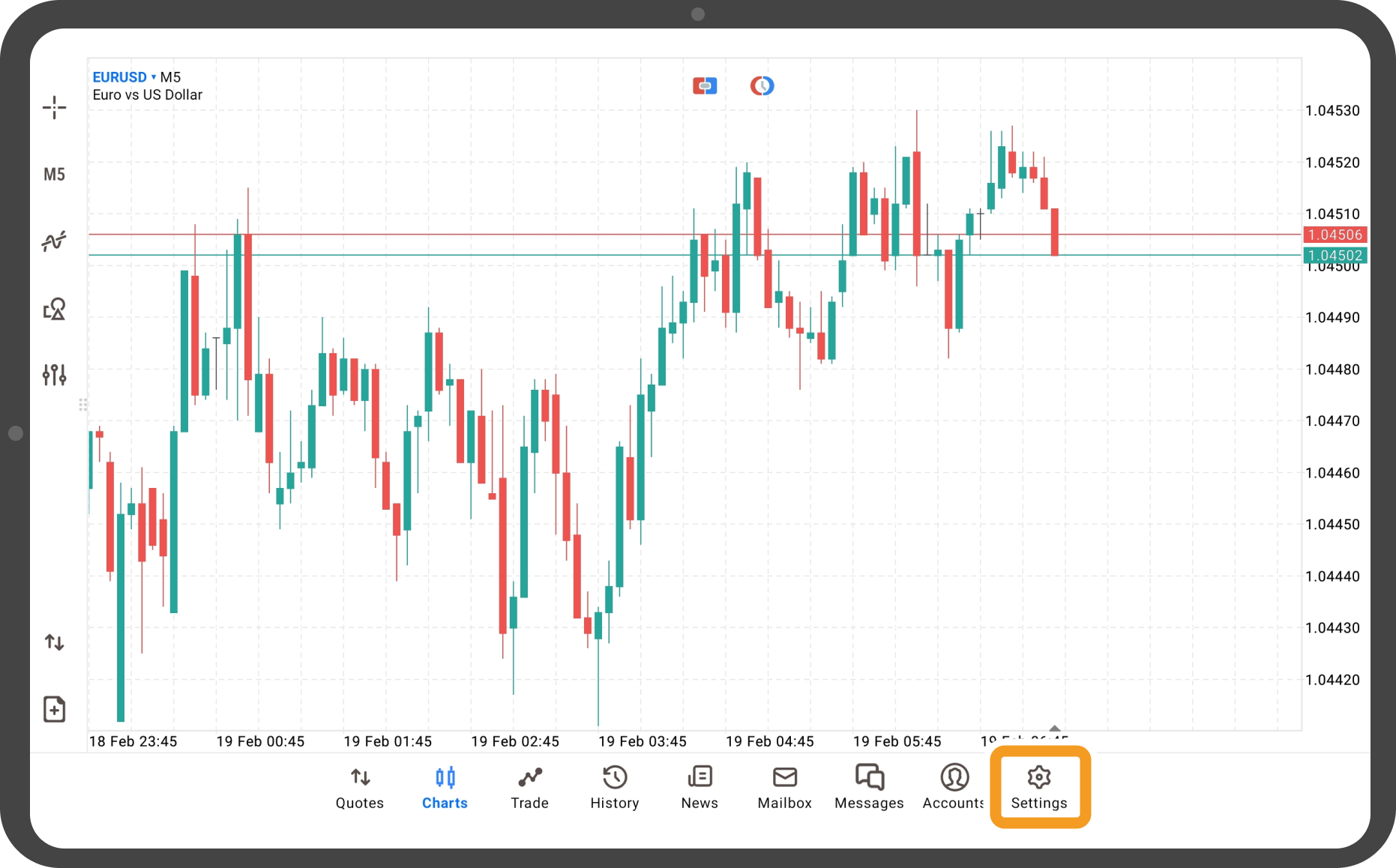Create new order with plus document icon
1396x868 pixels.
54,709
